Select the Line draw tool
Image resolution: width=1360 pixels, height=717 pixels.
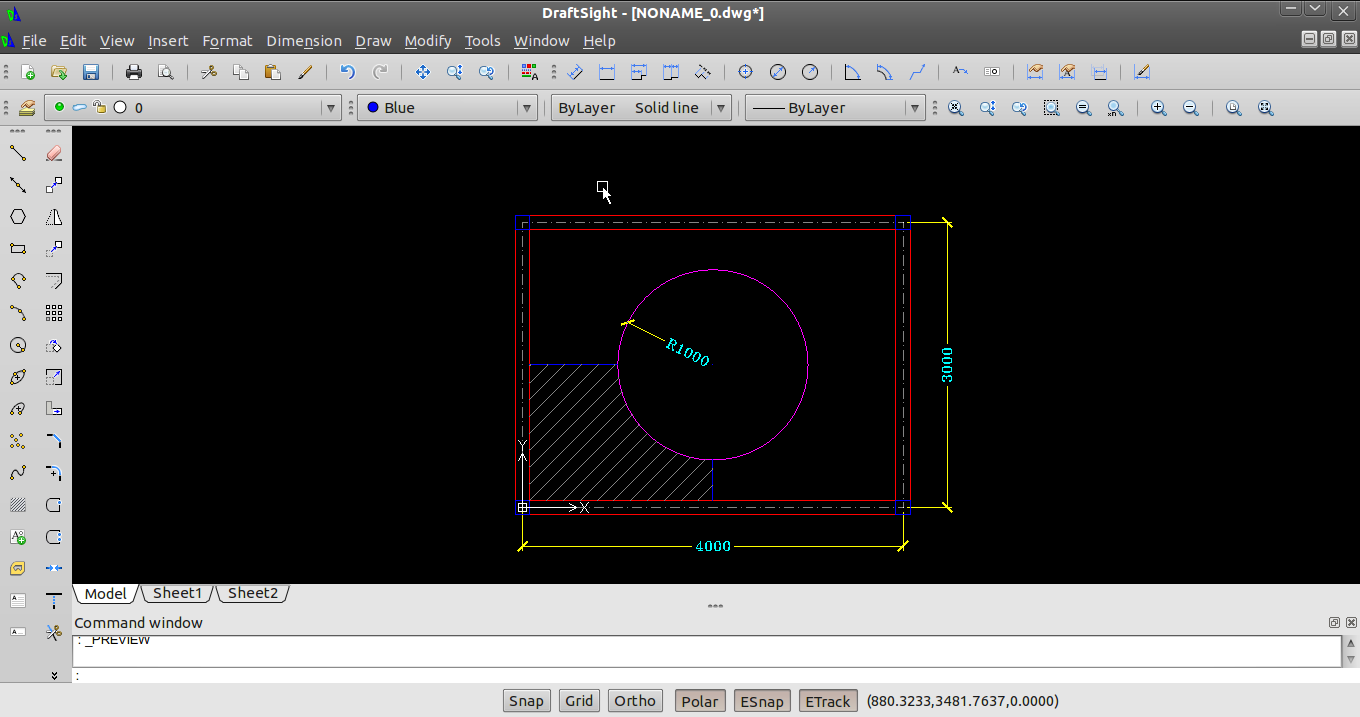[18, 153]
